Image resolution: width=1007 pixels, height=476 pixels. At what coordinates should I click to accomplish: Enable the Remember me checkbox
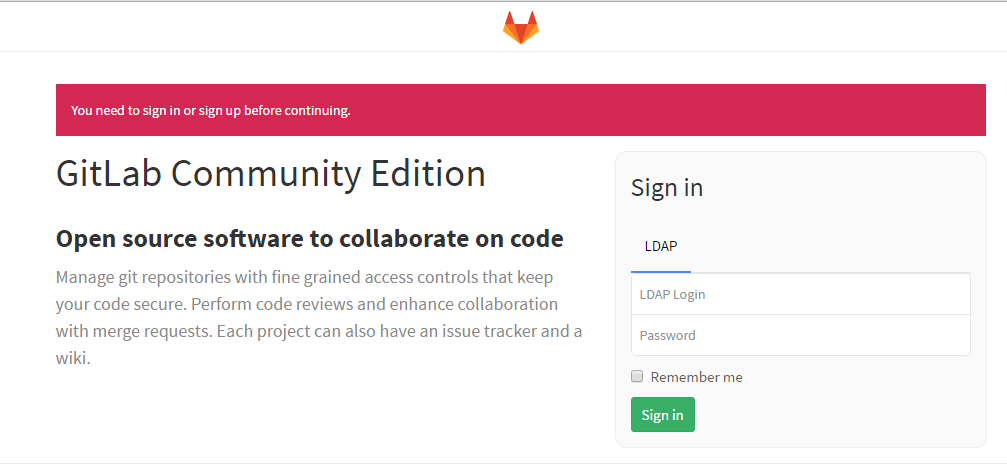click(637, 377)
